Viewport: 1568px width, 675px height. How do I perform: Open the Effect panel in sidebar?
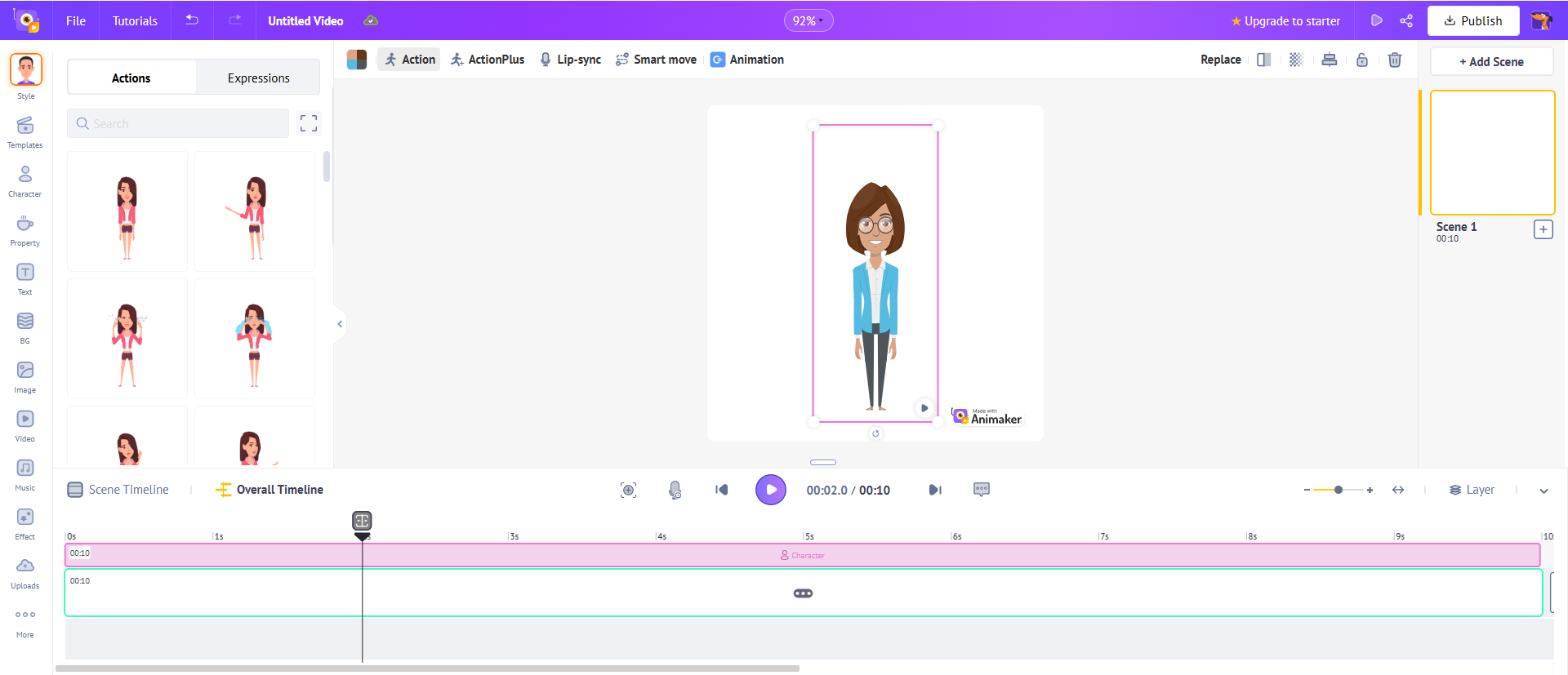(x=25, y=523)
